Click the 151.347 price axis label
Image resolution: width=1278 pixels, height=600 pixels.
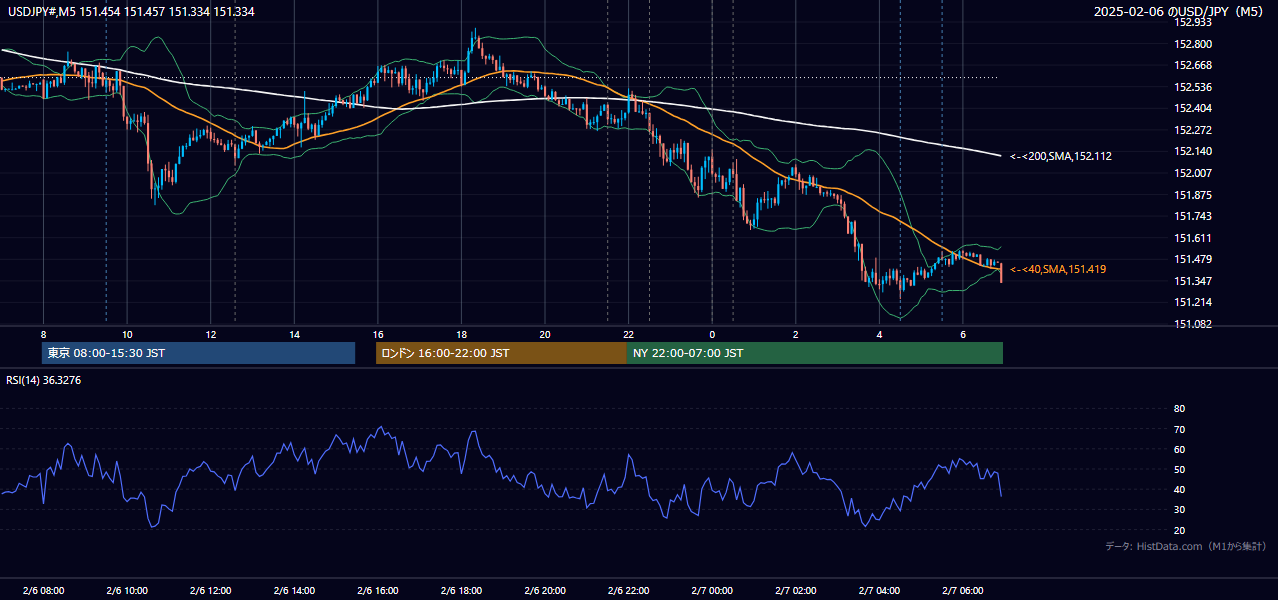(1193, 281)
